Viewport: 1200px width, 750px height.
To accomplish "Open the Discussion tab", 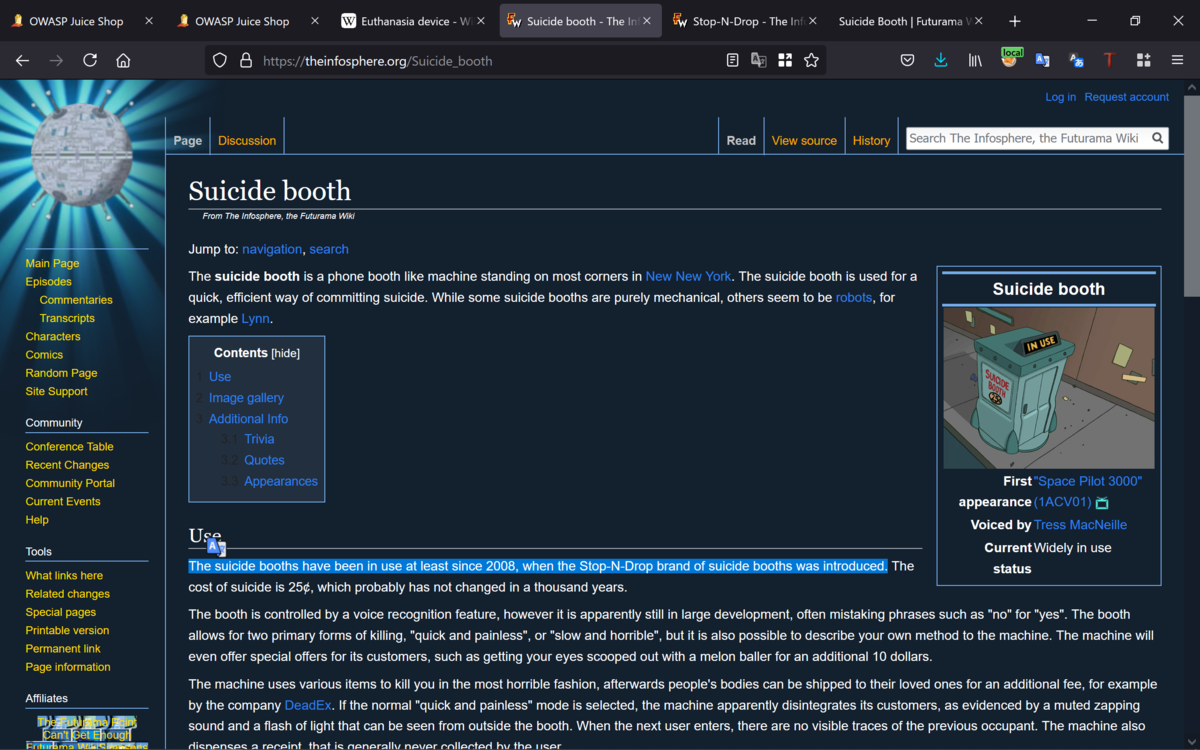I will [x=247, y=141].
